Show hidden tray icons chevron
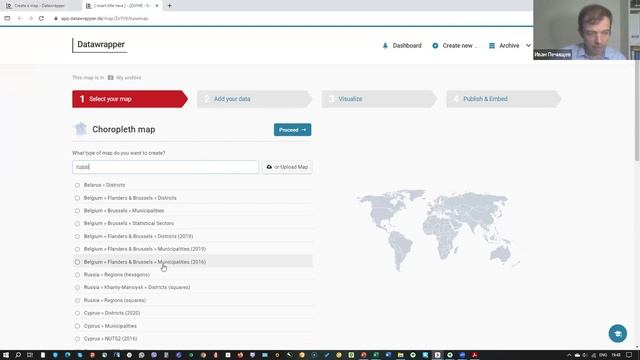This screenshot has height=360, width=640. (x=569, y=355)
